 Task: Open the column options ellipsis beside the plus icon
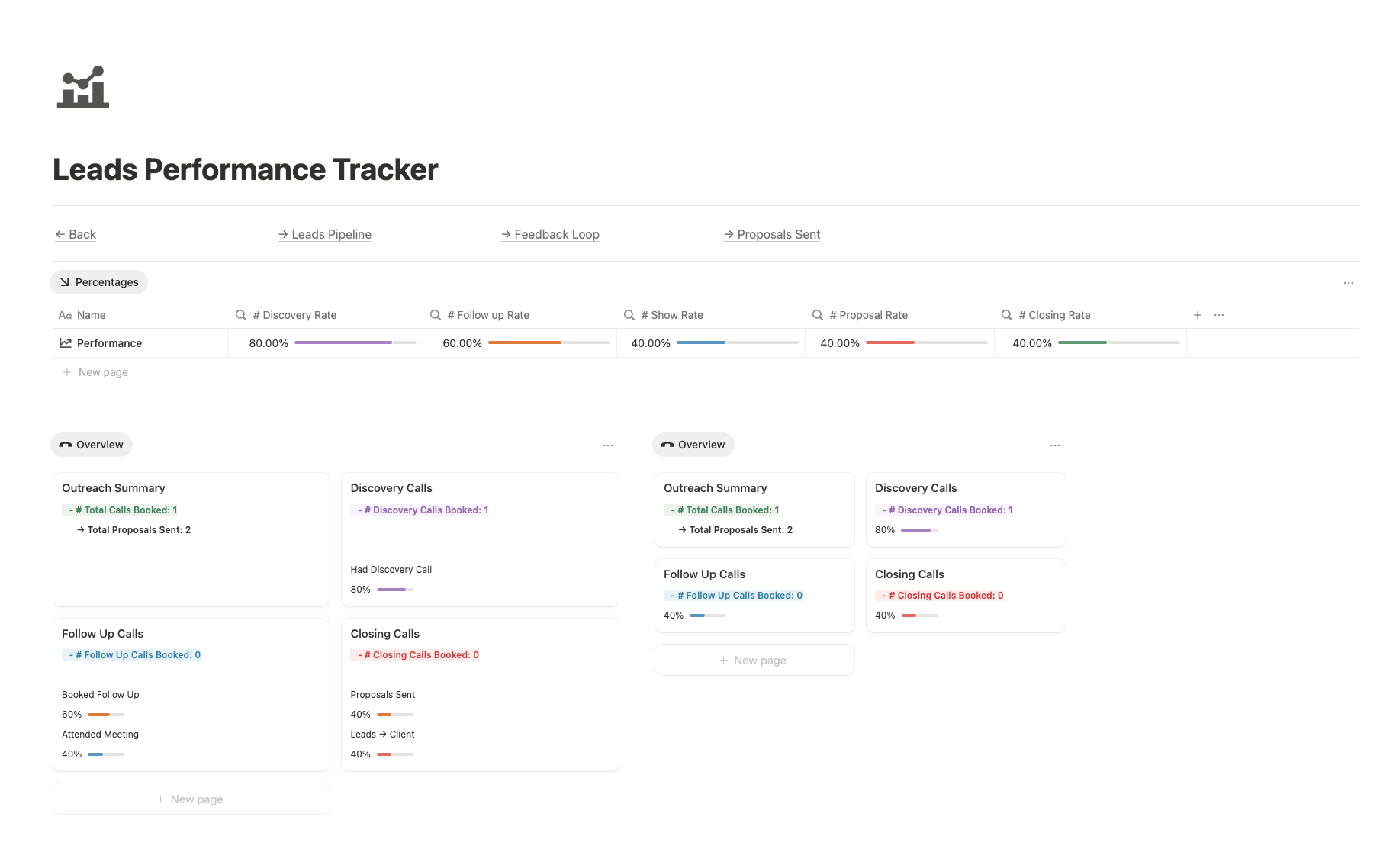coord(1219,315)
